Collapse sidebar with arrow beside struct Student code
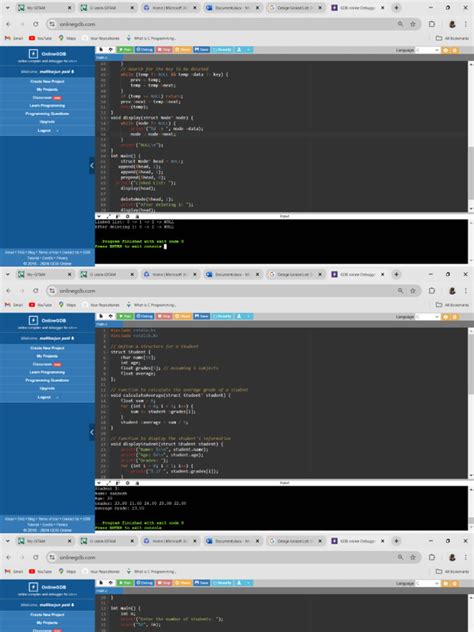Screen dimensions: 474x632 (x=92, y=432)
